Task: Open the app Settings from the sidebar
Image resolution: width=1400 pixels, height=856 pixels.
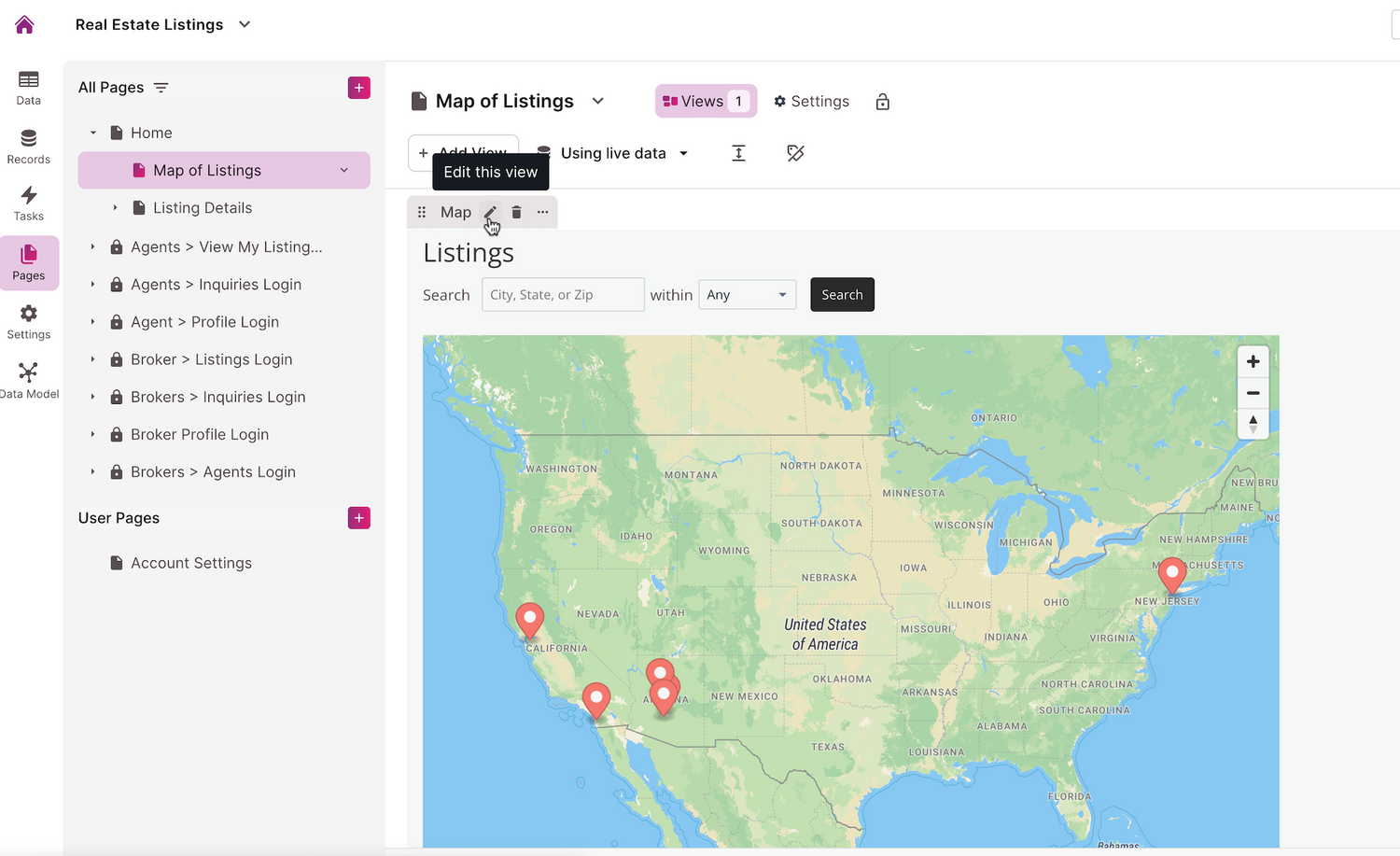Action: 28,320
